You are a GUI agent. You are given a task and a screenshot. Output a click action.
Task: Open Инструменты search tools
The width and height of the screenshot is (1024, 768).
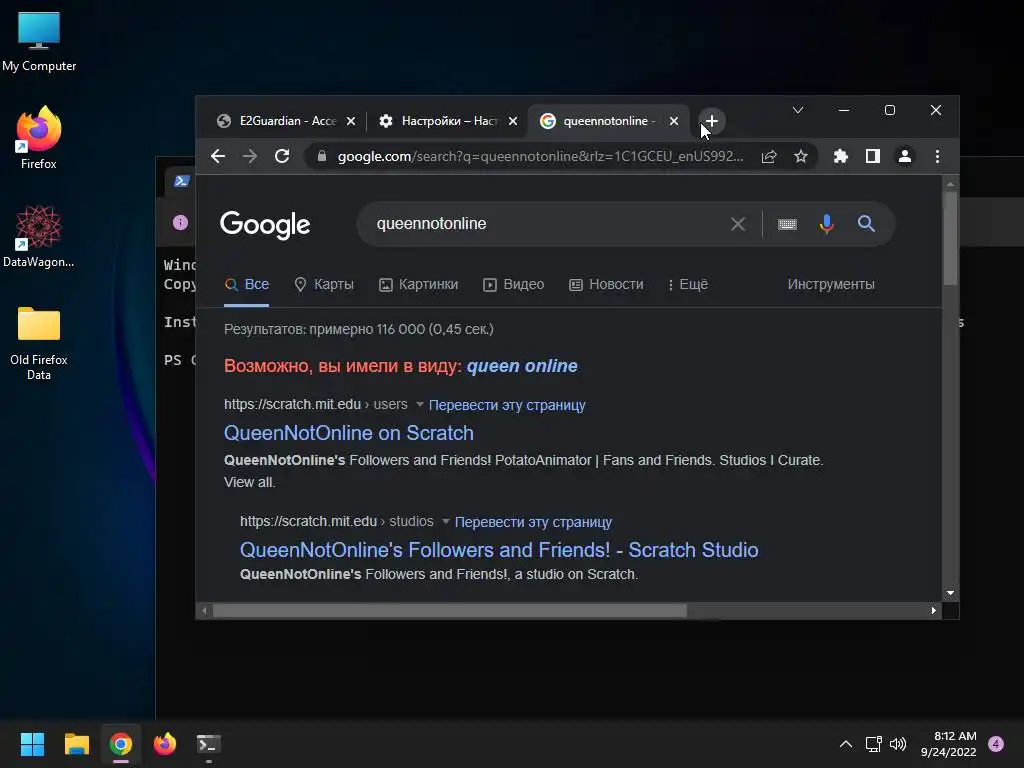coord(831,284)
